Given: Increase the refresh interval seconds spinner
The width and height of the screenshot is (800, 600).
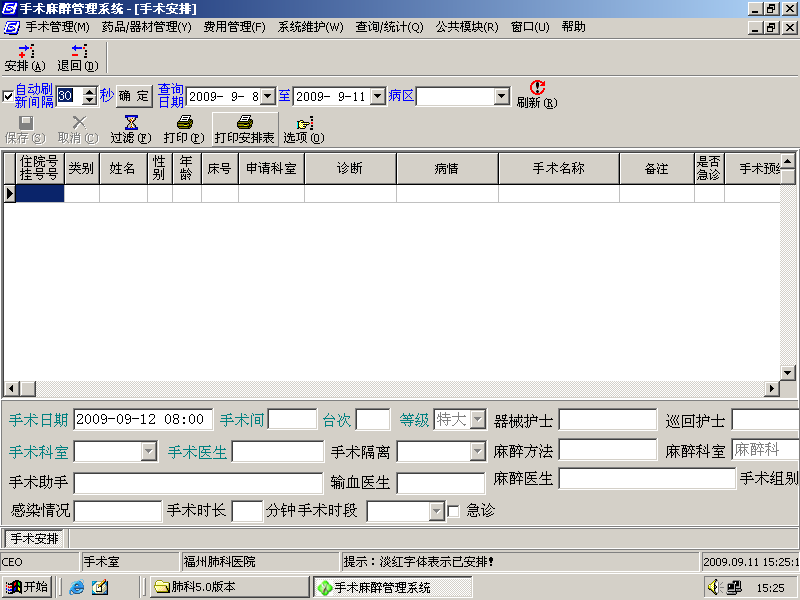Looking at the screenshot, I should coord(90,92).
